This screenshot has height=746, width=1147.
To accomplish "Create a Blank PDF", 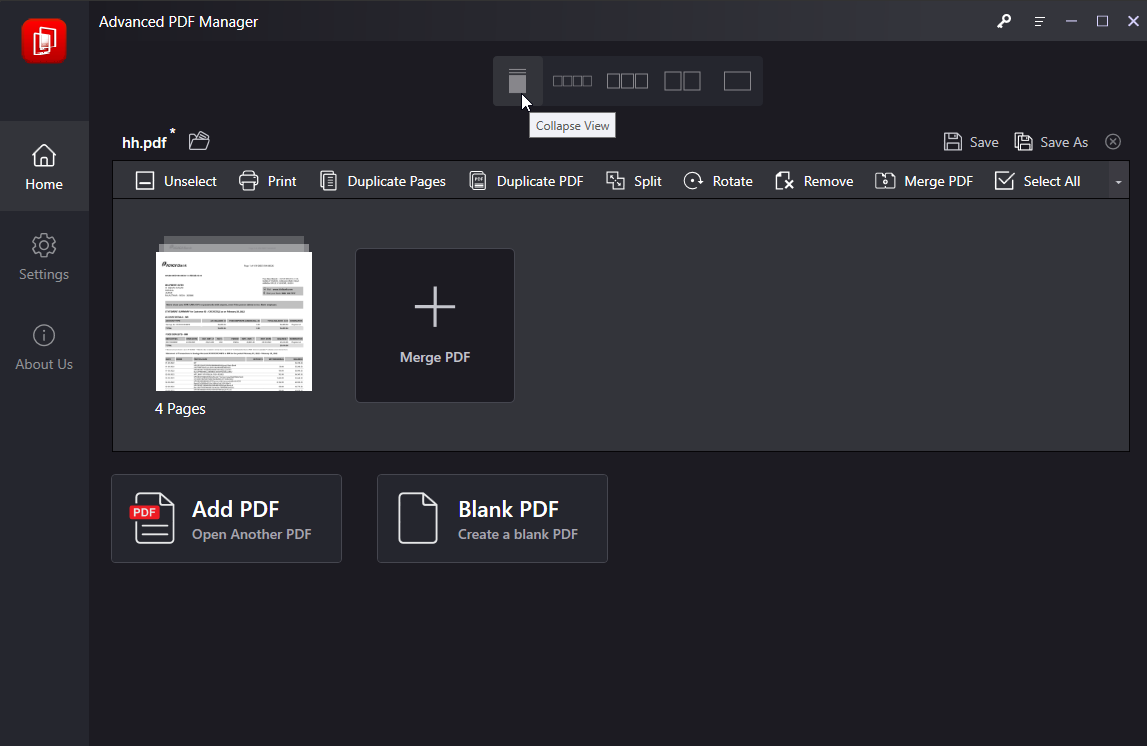I will click(x=492, y=518).
